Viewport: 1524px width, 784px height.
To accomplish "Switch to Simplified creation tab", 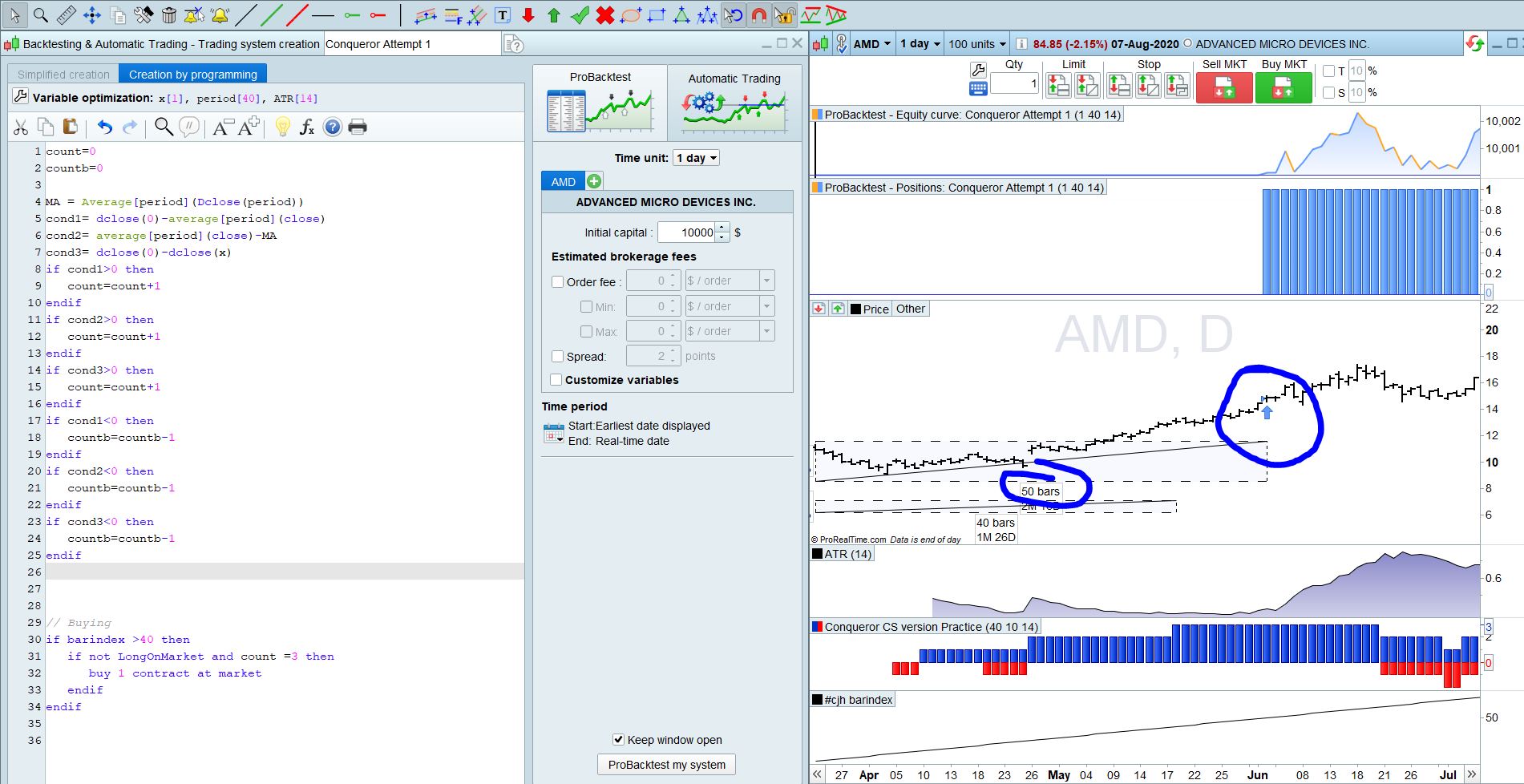I will pyautogui.click(x=63, y=75).
